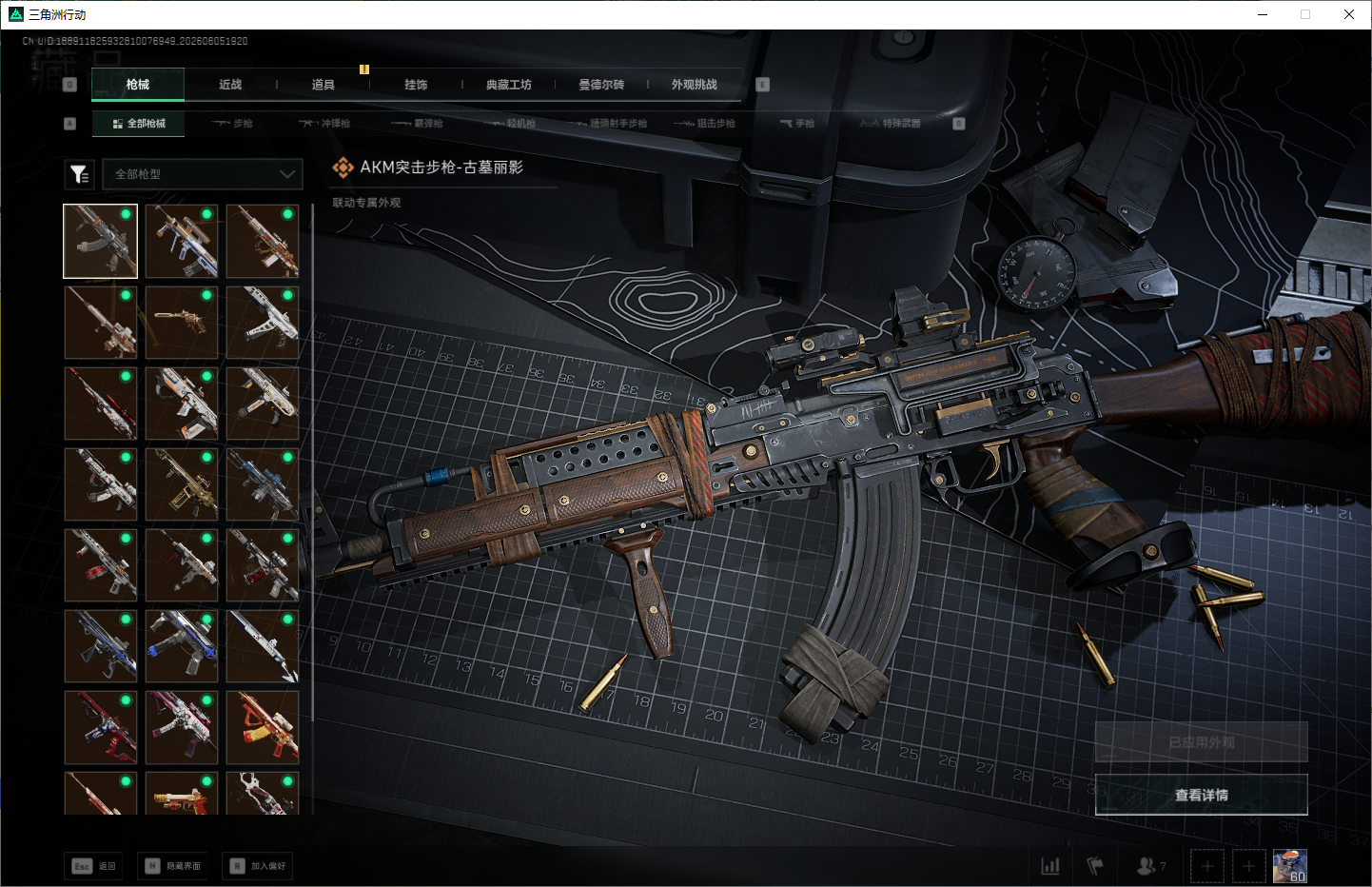The width and height of the screenshot is (1372, 887).
Task: Toggle 隐藏界面 to hide the interface
Action: click(173, 866)
